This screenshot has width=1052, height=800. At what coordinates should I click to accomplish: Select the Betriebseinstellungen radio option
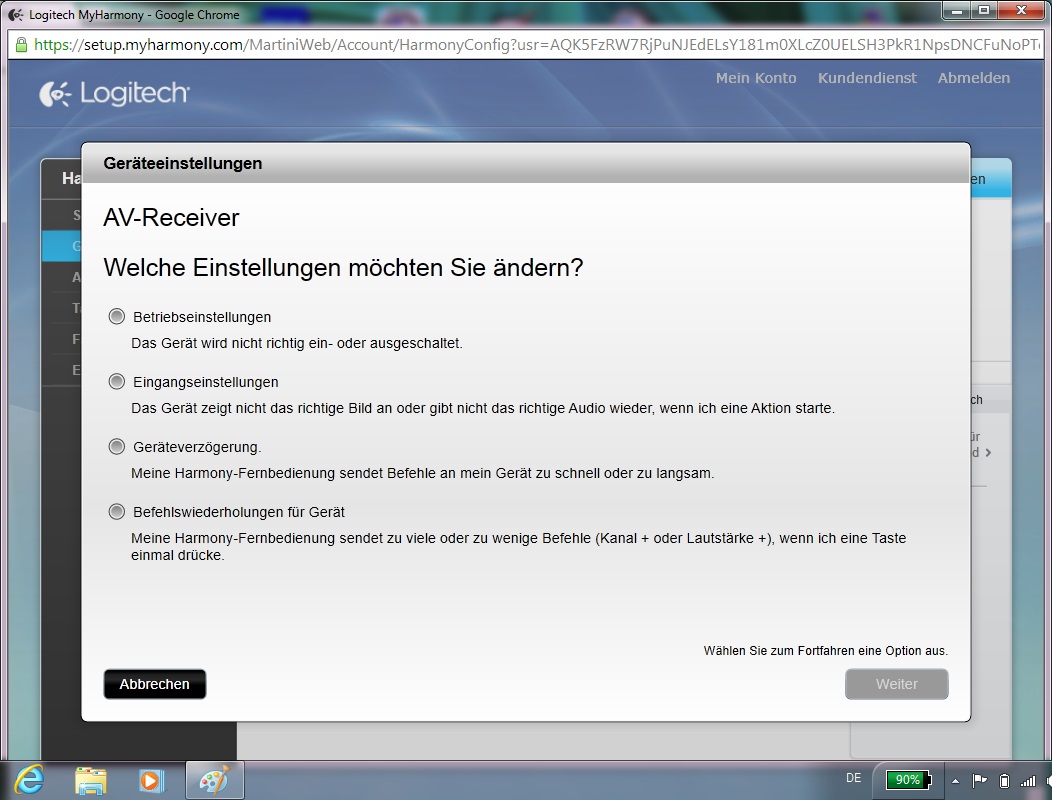click(117, 316)
